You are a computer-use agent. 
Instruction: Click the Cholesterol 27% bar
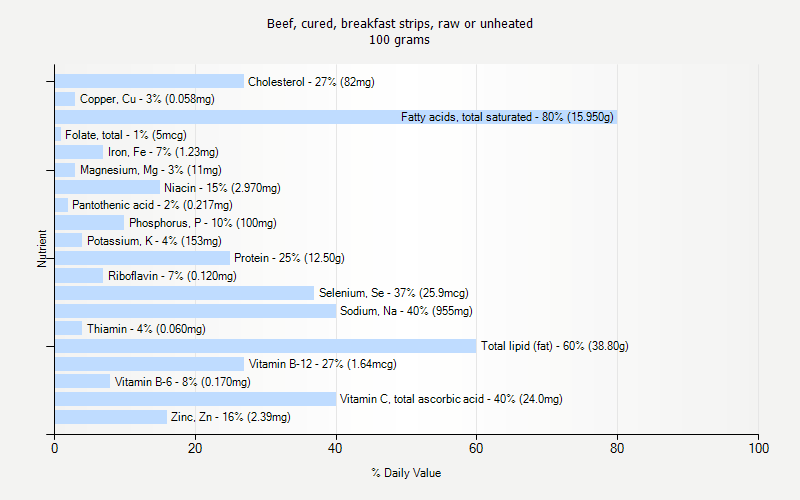click(149, 81)
